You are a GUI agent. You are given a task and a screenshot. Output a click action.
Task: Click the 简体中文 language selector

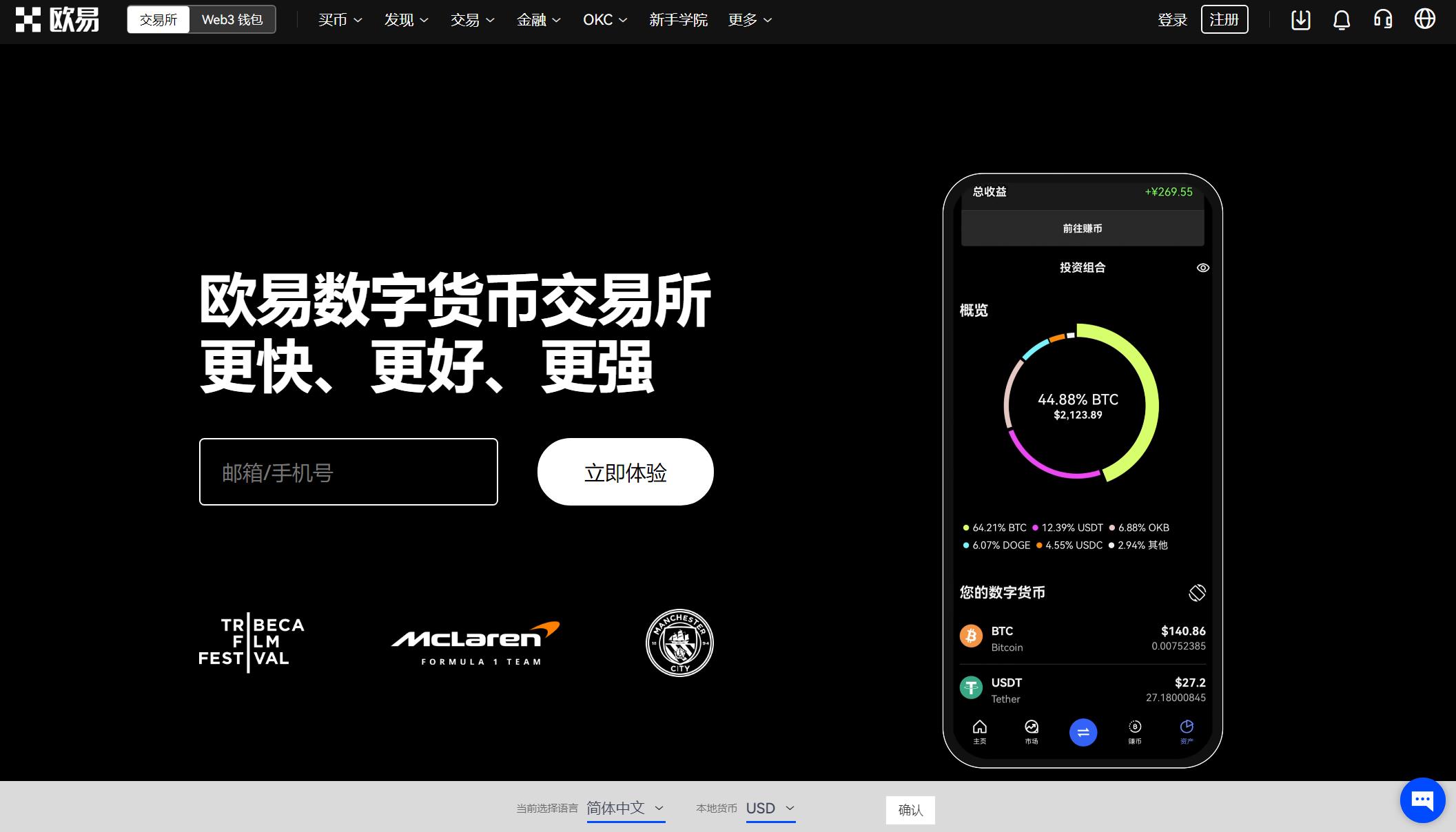click(x=624, y=808)
